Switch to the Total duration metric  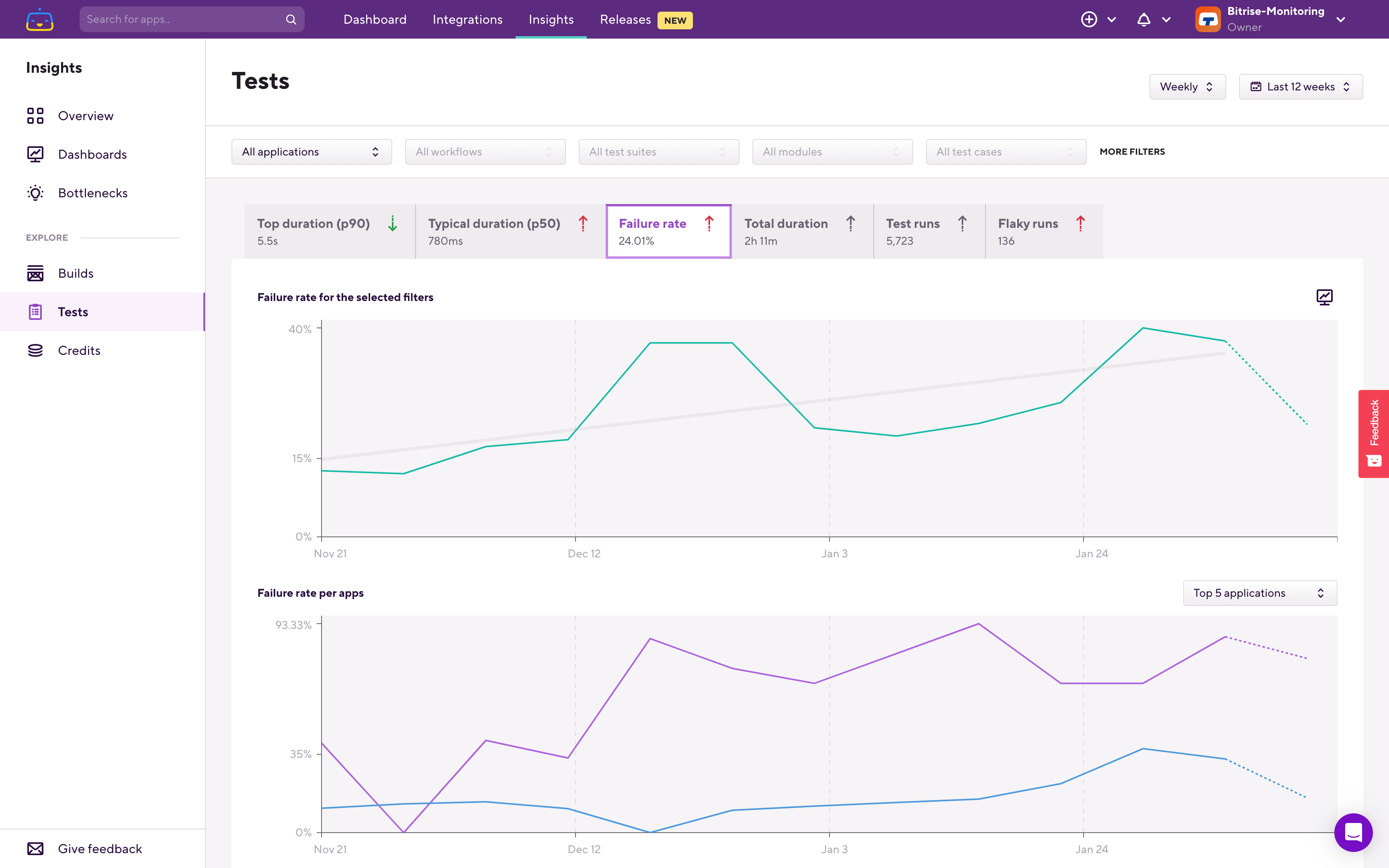coord(801,231)
